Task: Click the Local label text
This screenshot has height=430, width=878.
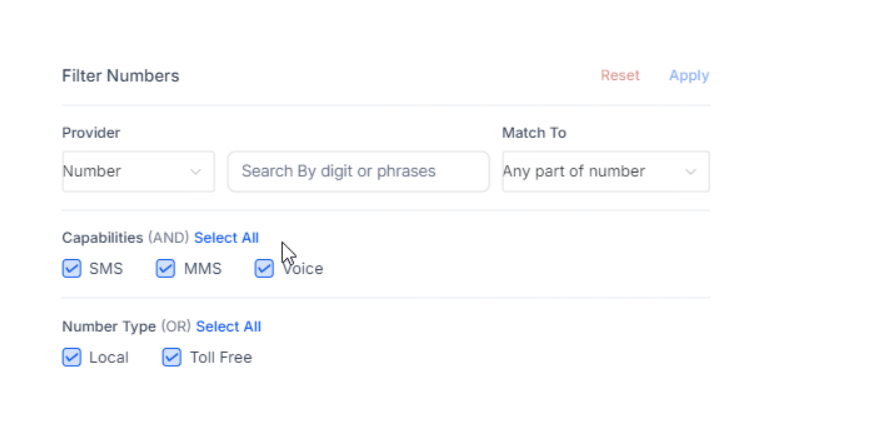Action: (x=109, y=357)
